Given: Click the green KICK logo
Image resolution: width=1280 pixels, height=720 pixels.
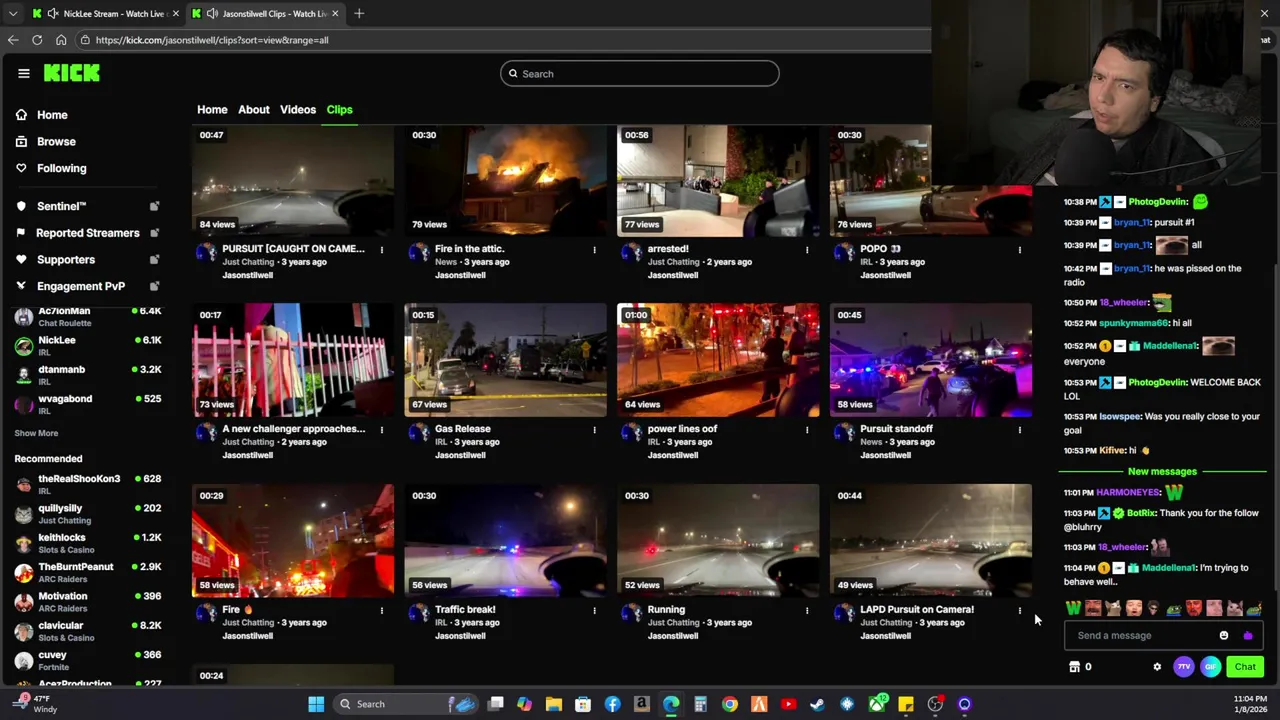Looking at the screenshot, I should point(71,73).
